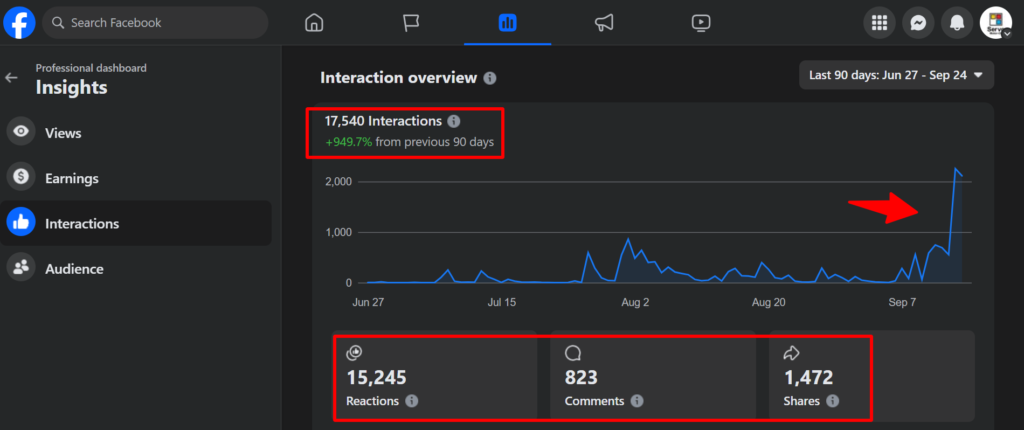Click info icon next to Reactions
The height and width of the screenshot is (430, 1024).
coord(412,401)
